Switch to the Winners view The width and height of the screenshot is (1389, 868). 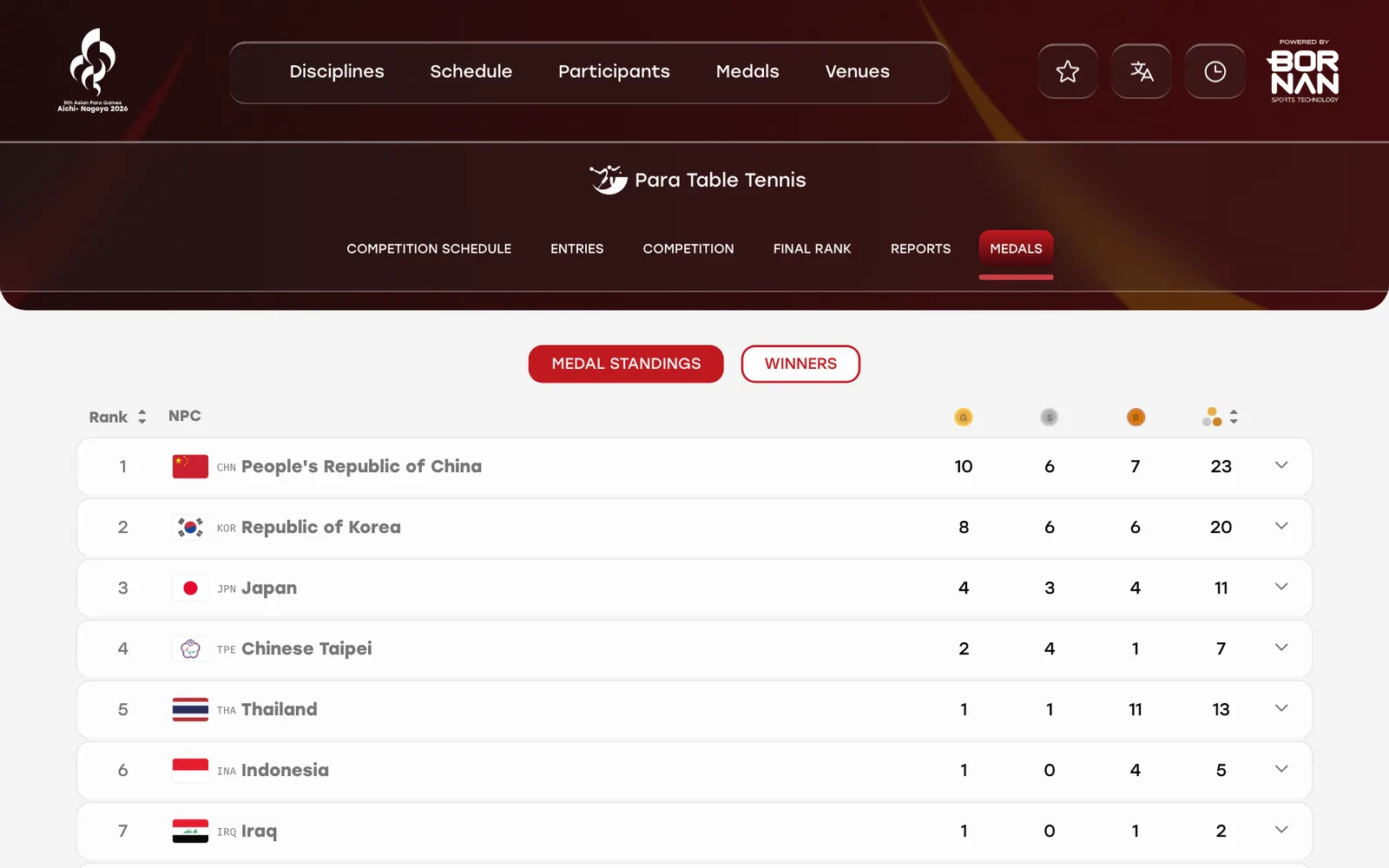coord(800,364)
